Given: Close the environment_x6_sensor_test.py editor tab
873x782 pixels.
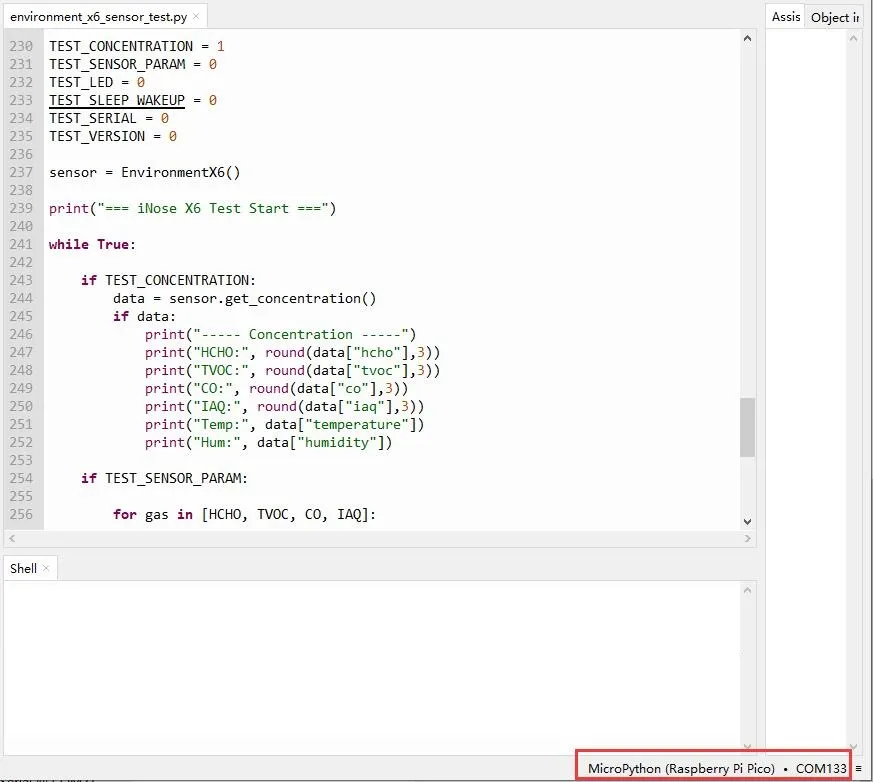Looking at the screenshot, I should 196,17.
